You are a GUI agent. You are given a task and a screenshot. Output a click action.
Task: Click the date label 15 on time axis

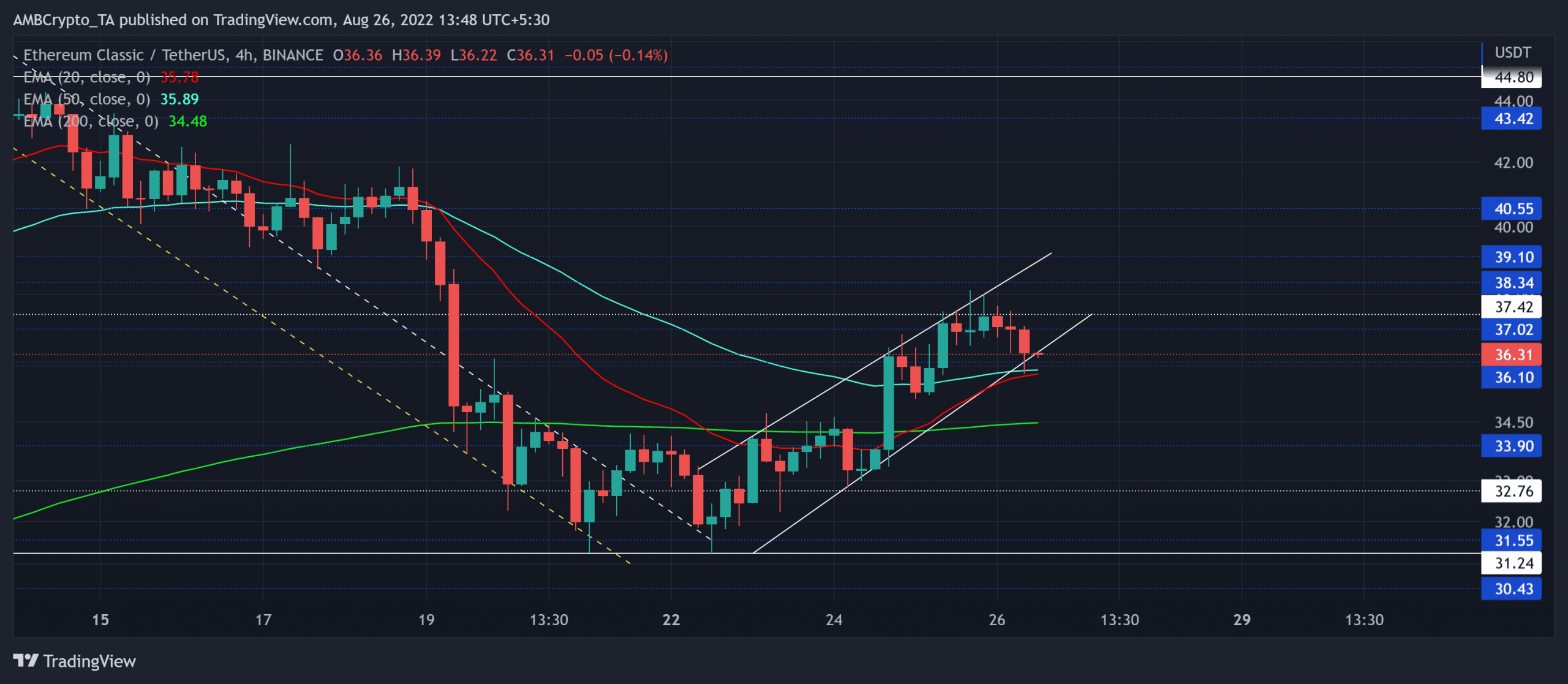(100, 620)
